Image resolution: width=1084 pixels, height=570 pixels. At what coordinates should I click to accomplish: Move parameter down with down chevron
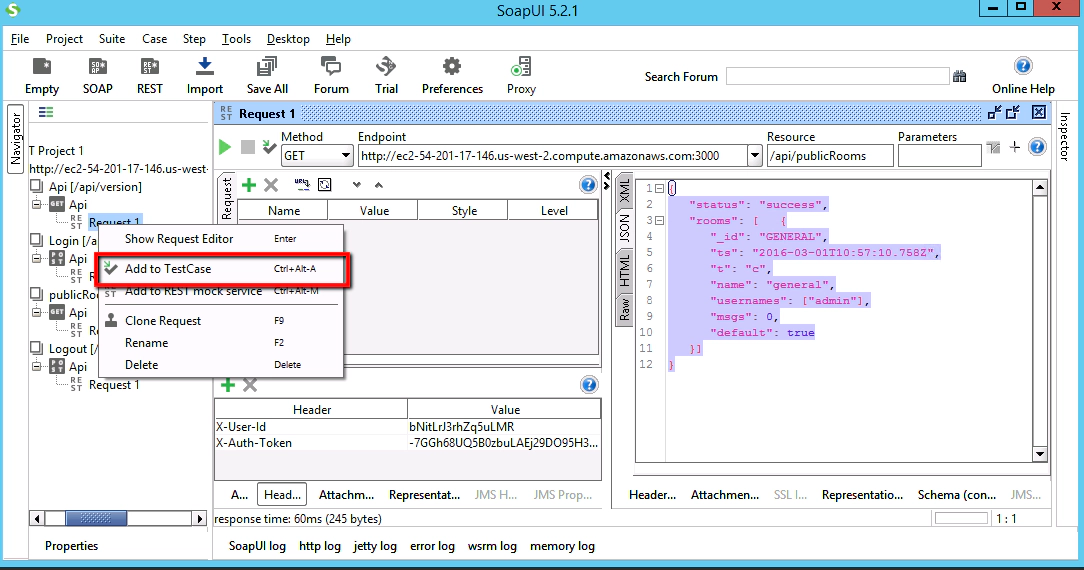tap(357, 184)
